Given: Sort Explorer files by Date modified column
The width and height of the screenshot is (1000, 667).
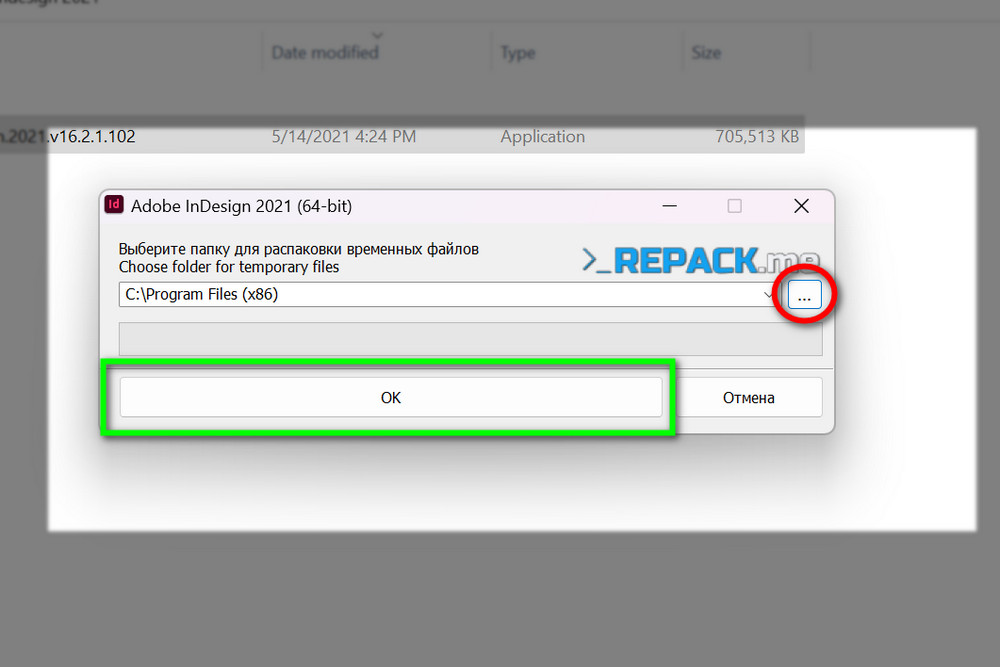Looking at the screenshot, I should tap(325, 52).
